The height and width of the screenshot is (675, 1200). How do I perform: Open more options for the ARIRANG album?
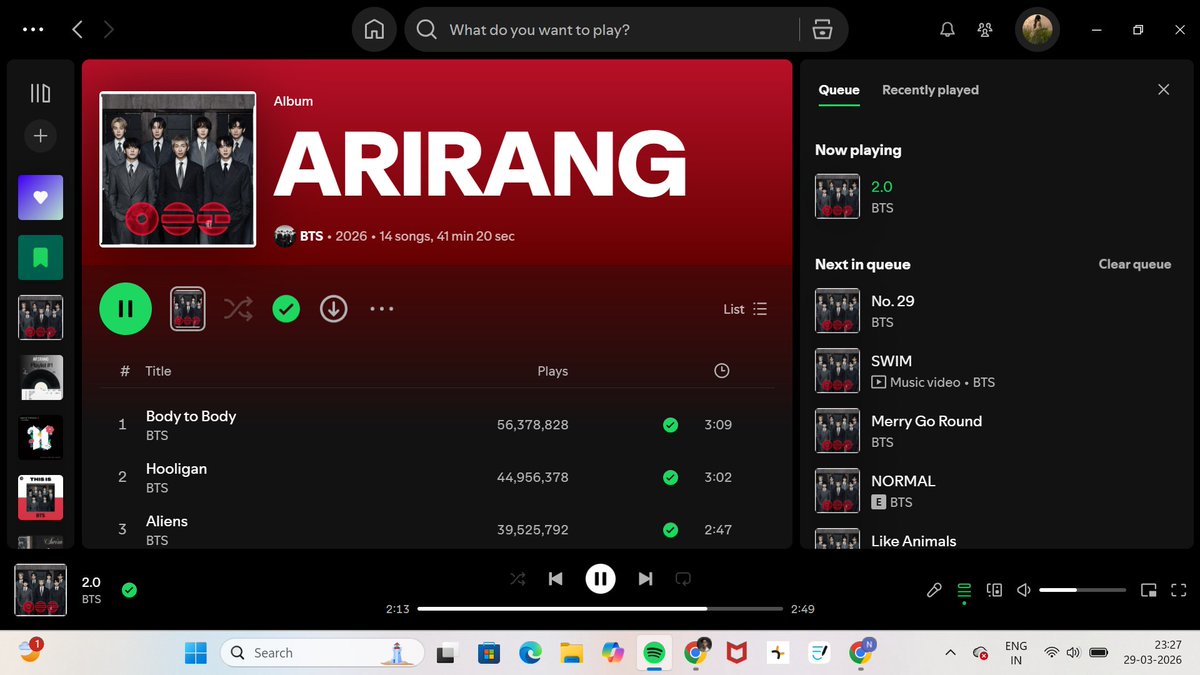coord(382,309)
